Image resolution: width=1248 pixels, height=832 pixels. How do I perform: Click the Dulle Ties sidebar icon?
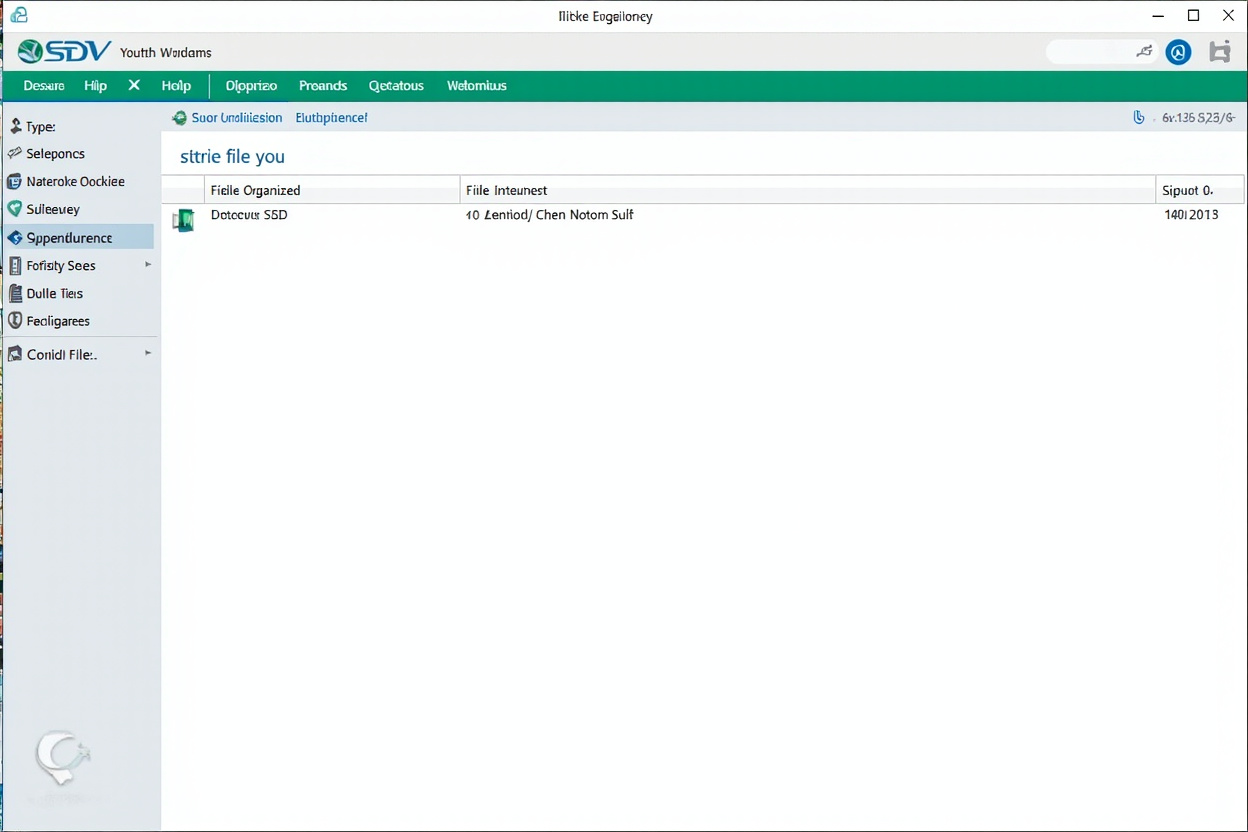click(15, 294)
